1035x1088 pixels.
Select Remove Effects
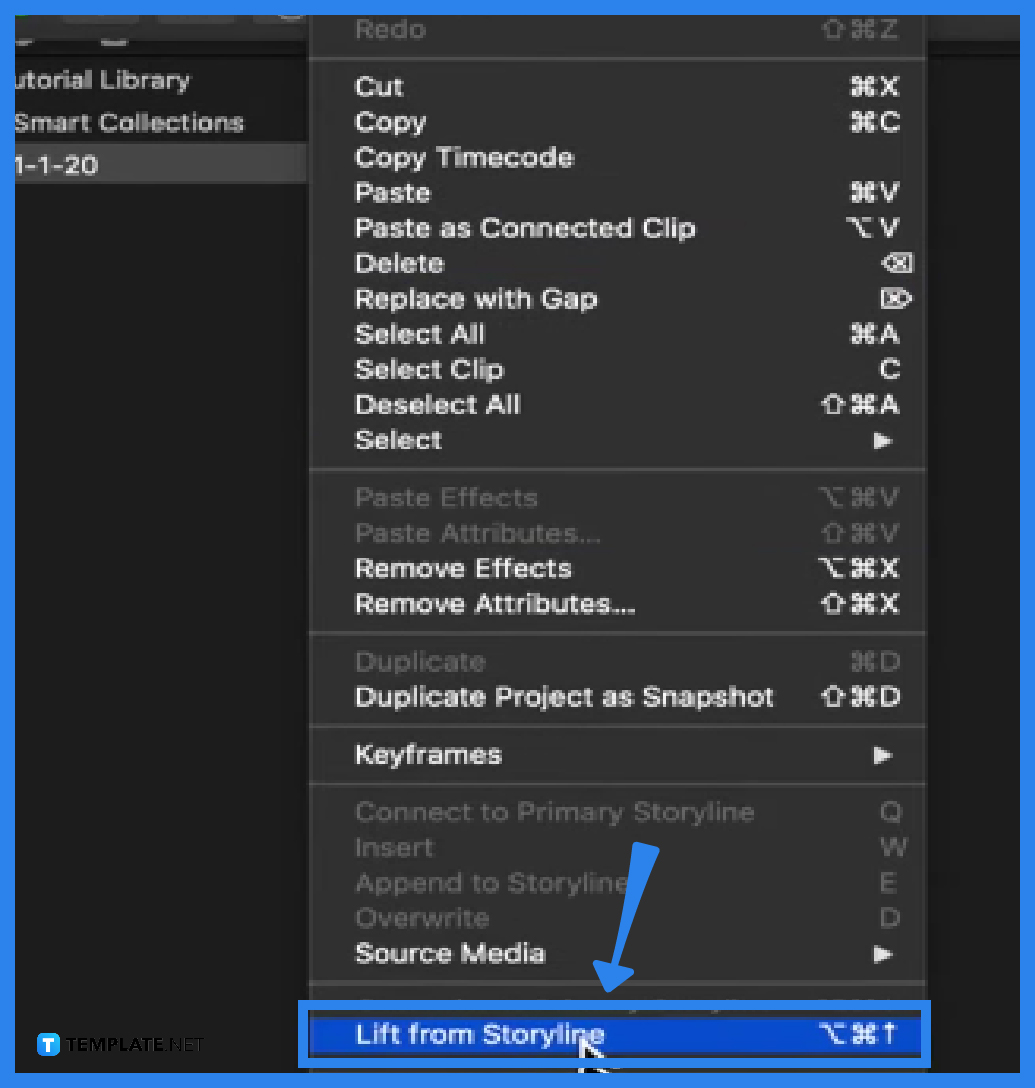click(x=463, y=568)
